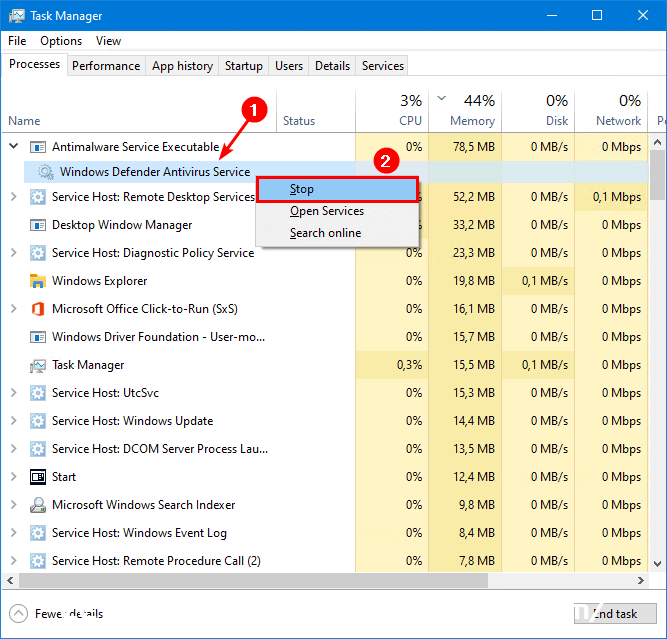Expand Service Host: Remote Procedure Call row
667x639 pixels.
[14, 561]
